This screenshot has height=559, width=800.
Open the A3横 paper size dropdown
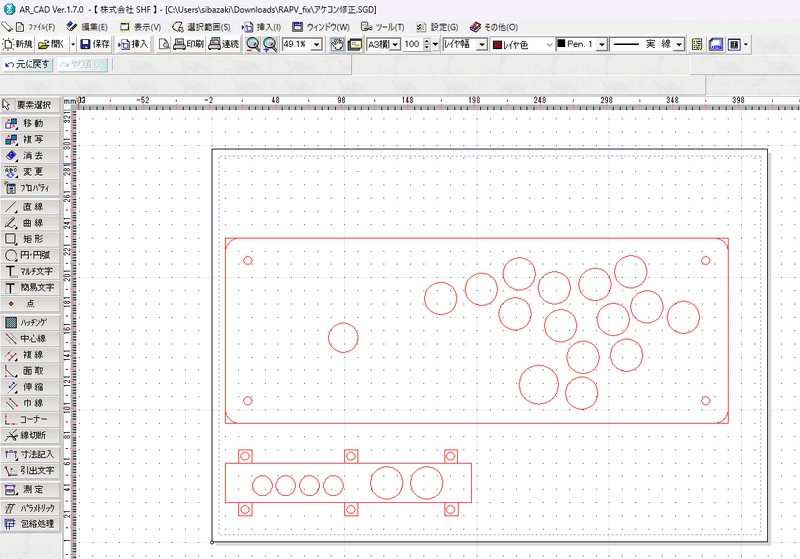tap(395, 44)
